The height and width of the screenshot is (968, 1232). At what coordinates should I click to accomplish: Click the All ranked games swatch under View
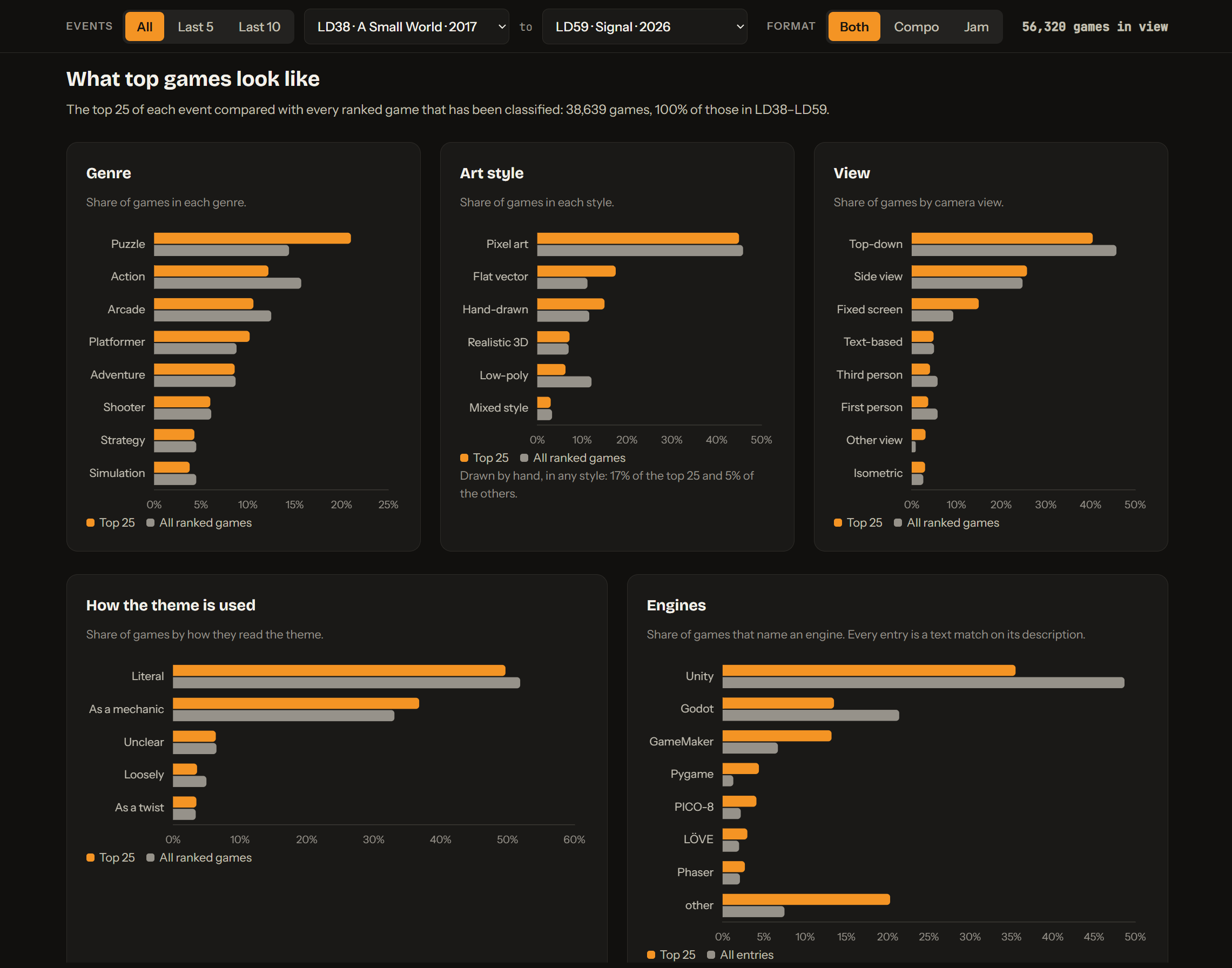[898, 522]
